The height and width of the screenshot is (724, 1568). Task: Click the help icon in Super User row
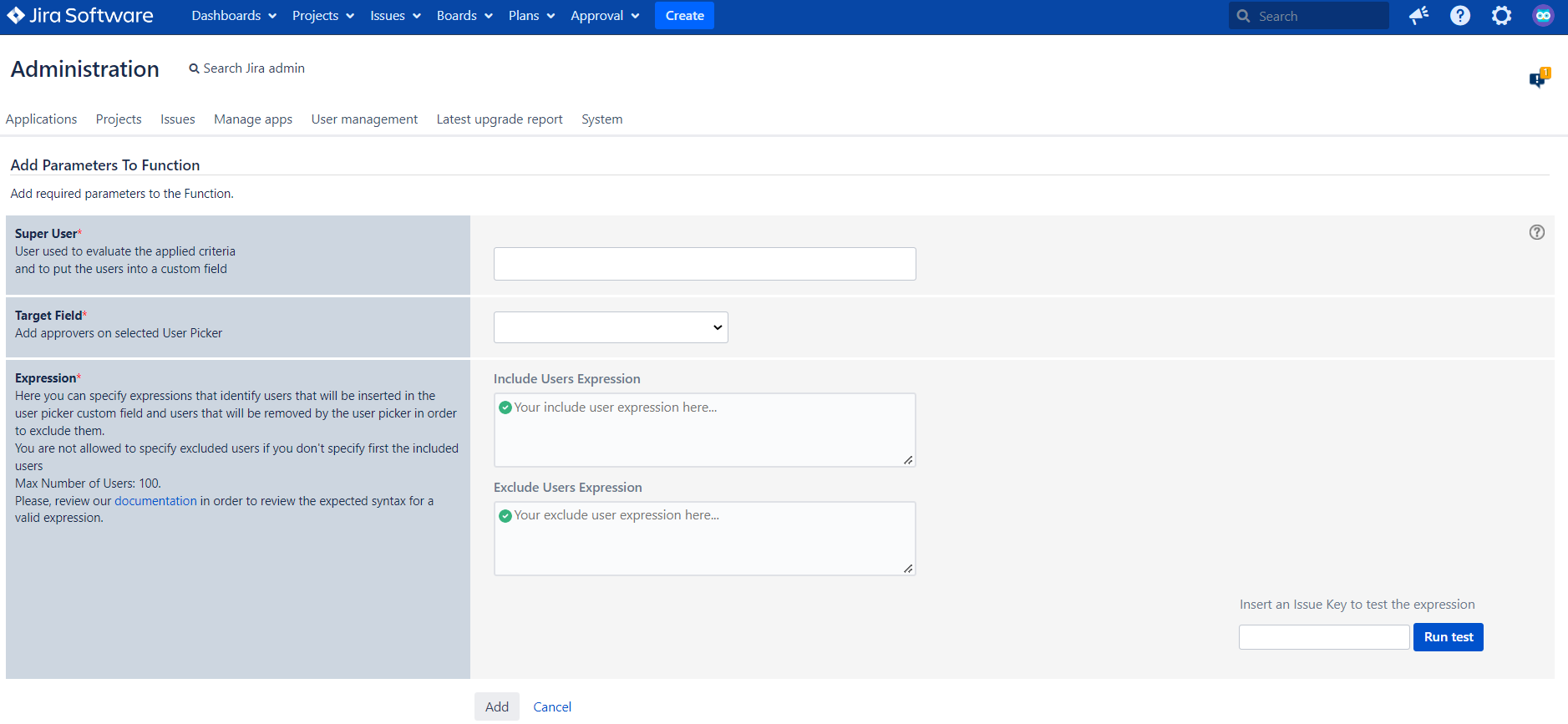1536,233
